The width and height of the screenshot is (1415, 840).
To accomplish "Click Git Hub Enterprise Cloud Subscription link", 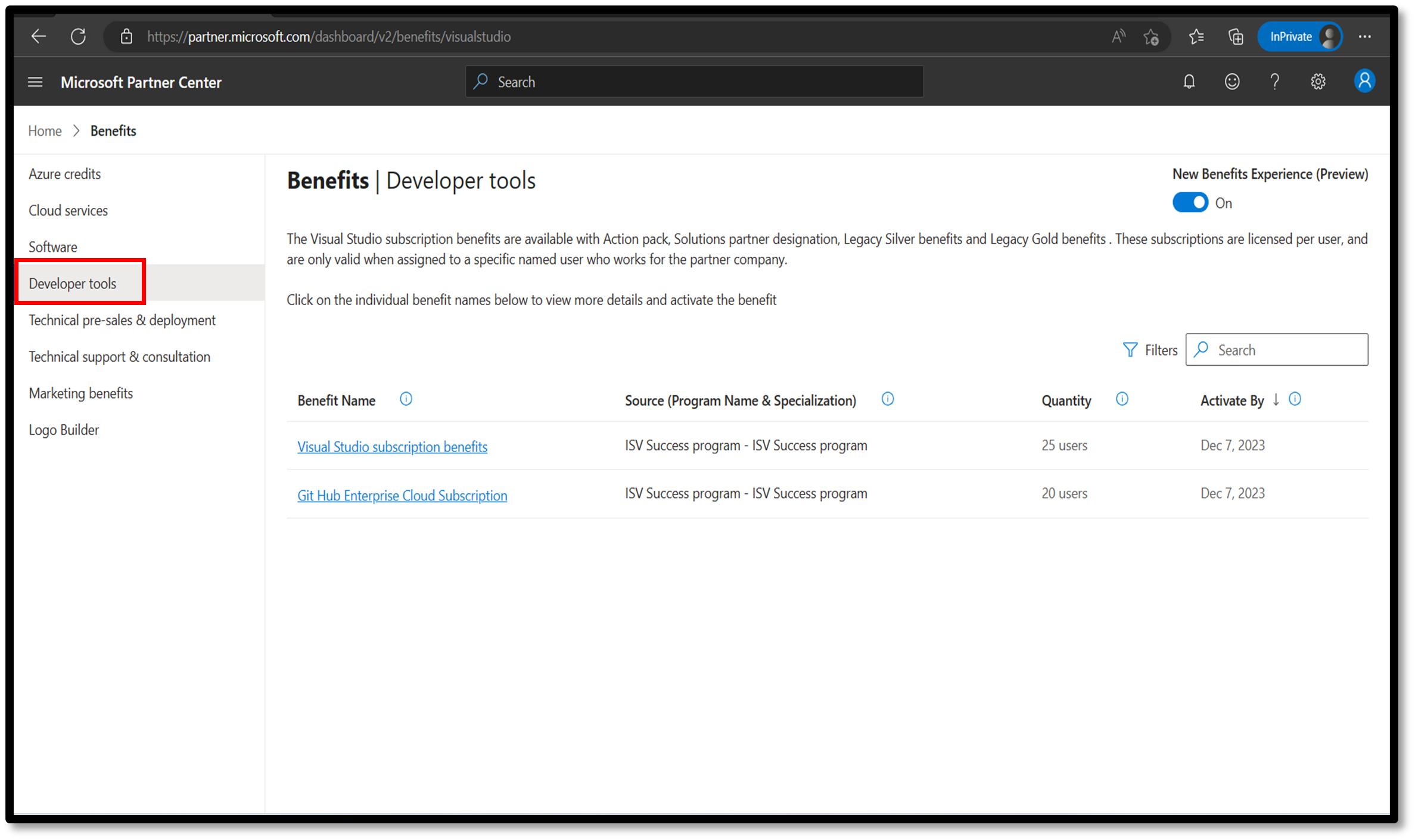I will 402,494.
